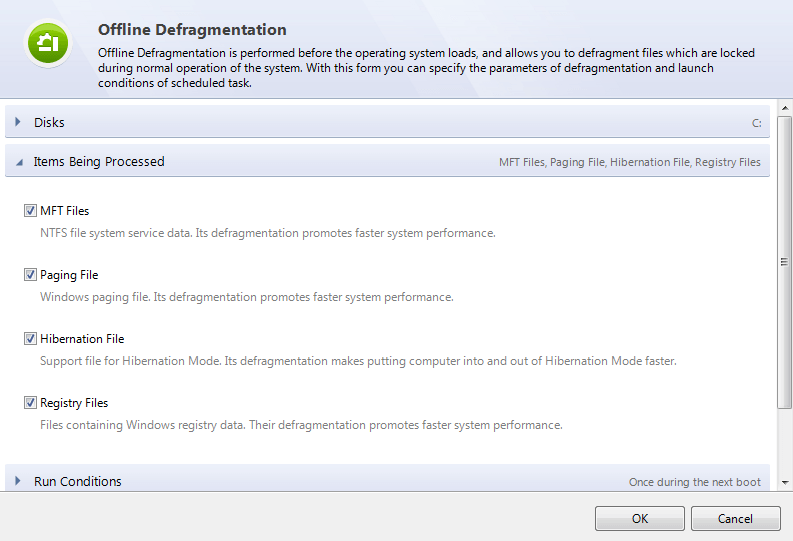Expand the Run Conditions section arrow

point(18,481)
